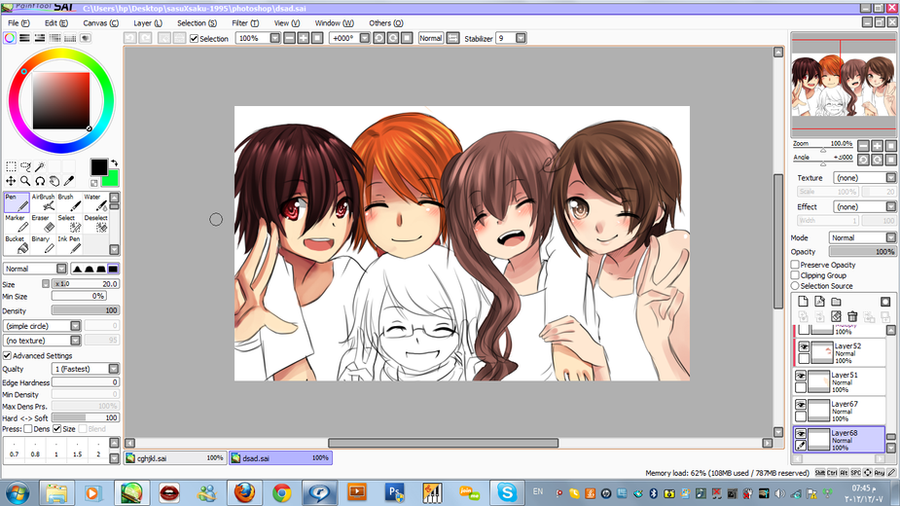
Task: Activate the zoom magnifier tool
Action: pyautogui.click(x=25, y=181)
